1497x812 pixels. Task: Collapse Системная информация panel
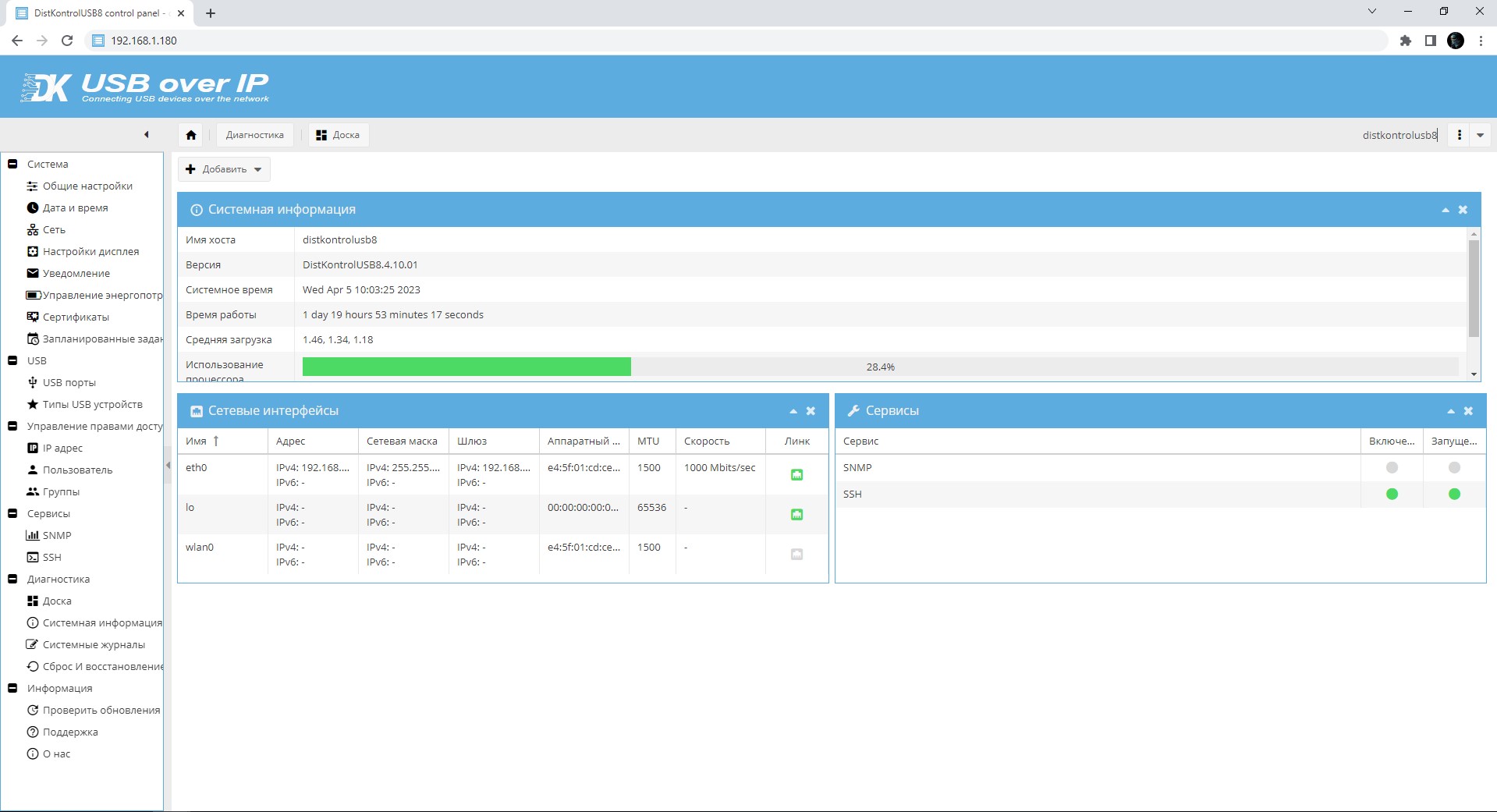(1446, 210)
